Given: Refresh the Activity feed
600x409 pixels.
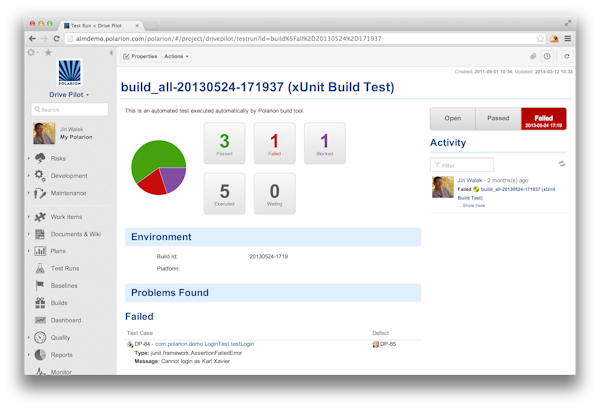Looking at the screenshot, I should coord(561,164).
